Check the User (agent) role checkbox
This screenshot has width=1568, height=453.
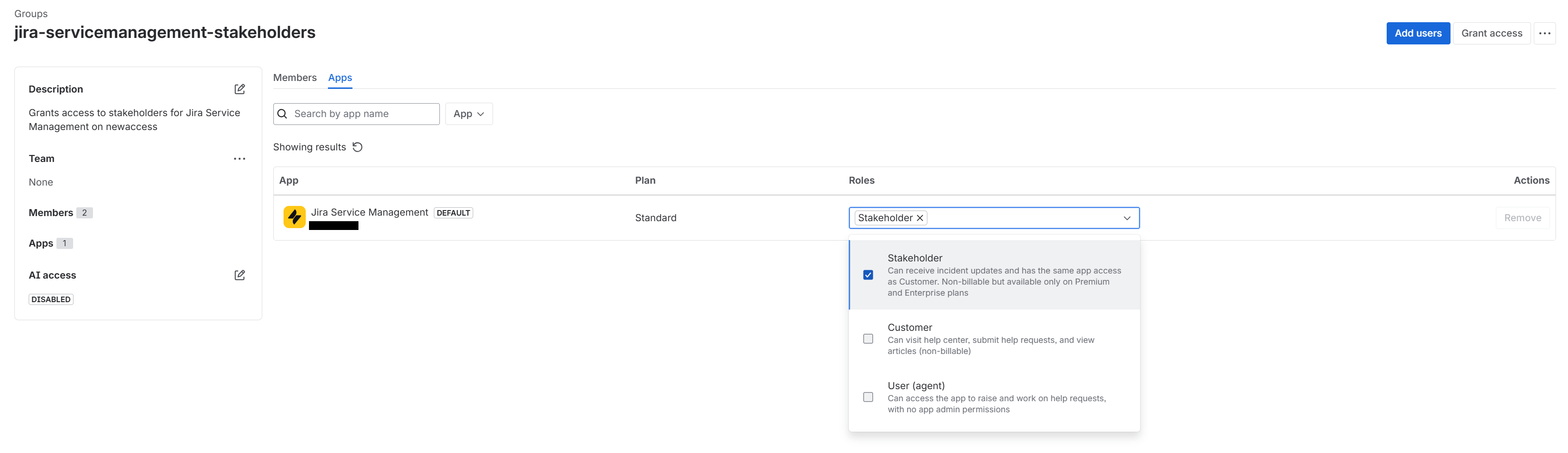click(x=868, y=397)
